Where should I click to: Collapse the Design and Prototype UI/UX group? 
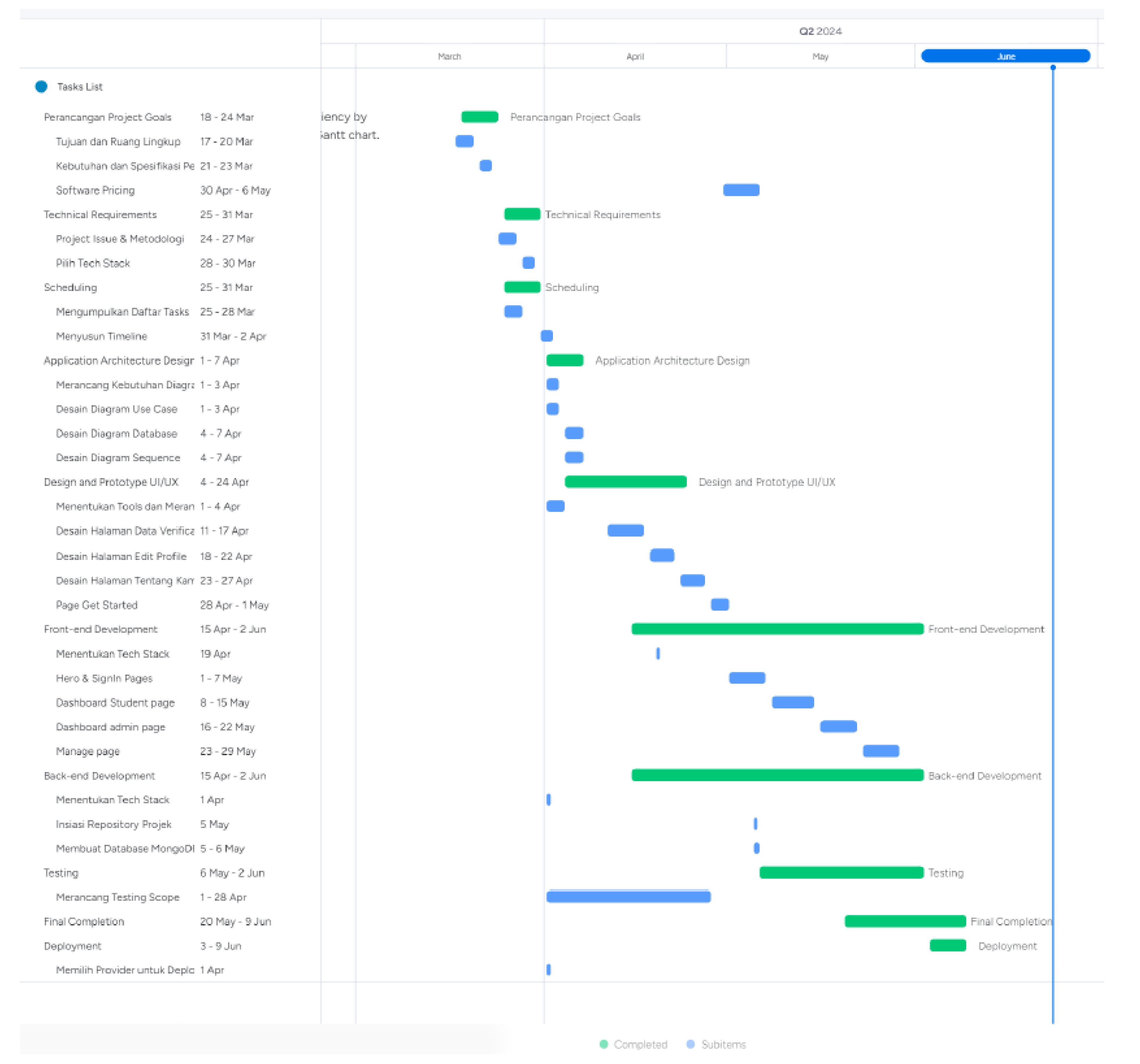pyautogui.click(x=112, y=482)
